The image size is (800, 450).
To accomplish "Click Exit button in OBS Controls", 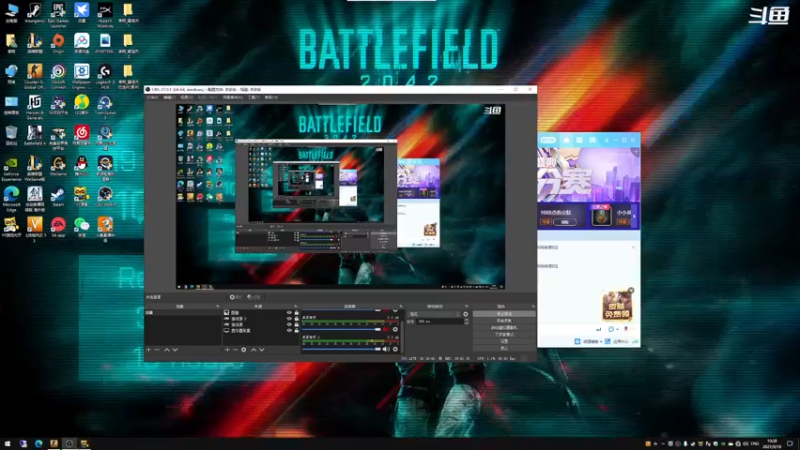I will tap(504, 348).
